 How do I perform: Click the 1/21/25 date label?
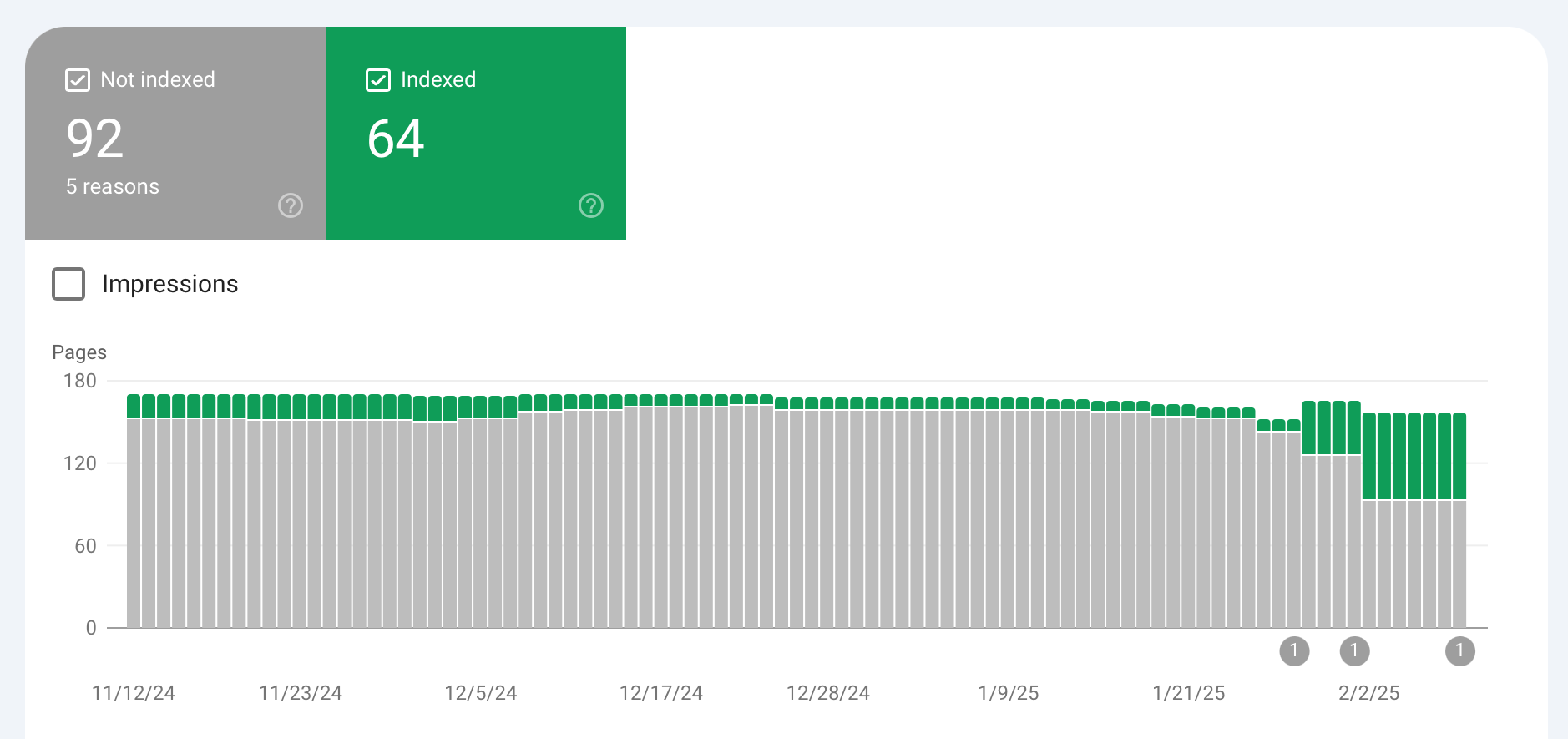1189,693
